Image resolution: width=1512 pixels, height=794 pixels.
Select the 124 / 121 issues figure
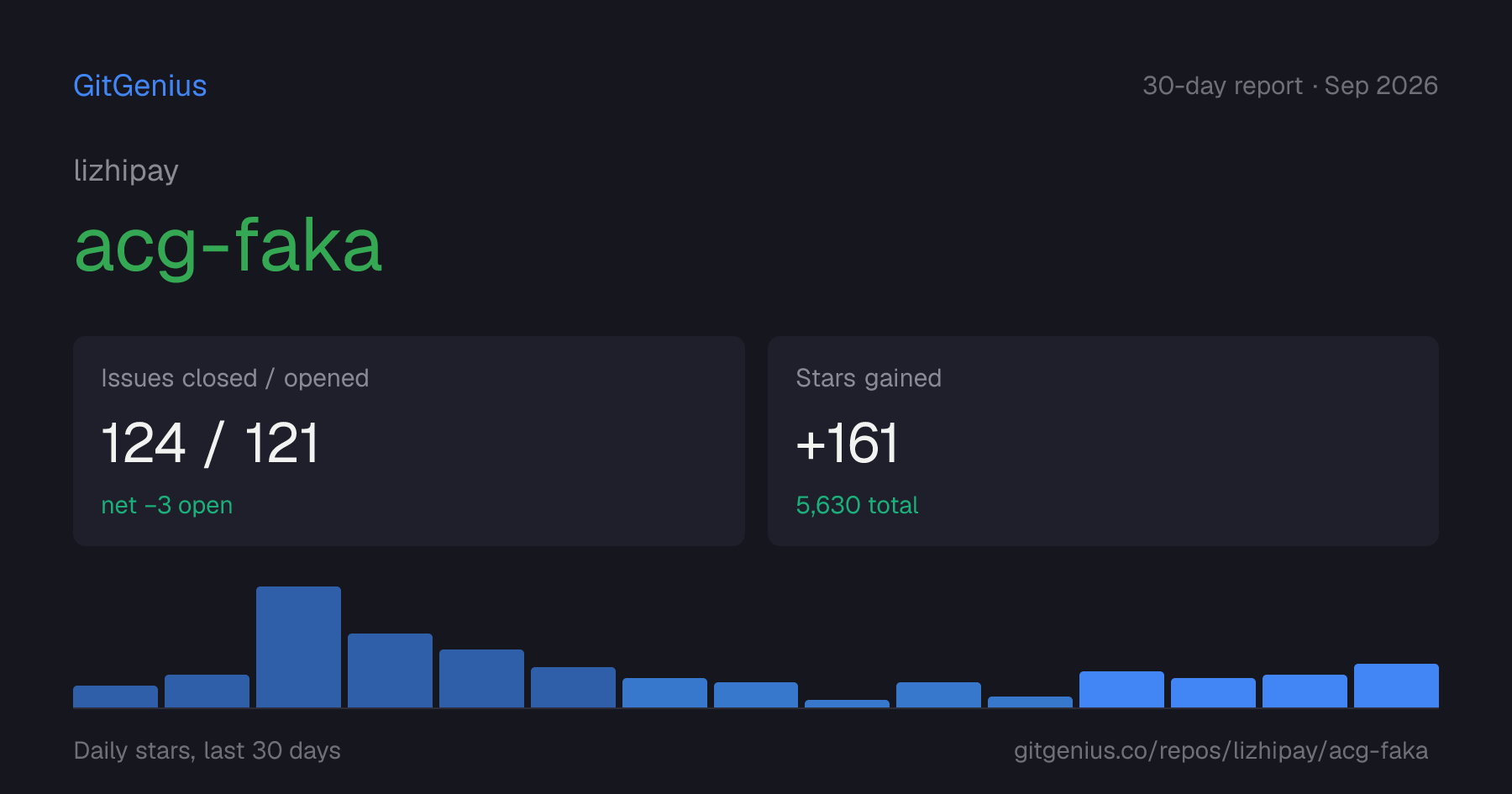point(210,443)
